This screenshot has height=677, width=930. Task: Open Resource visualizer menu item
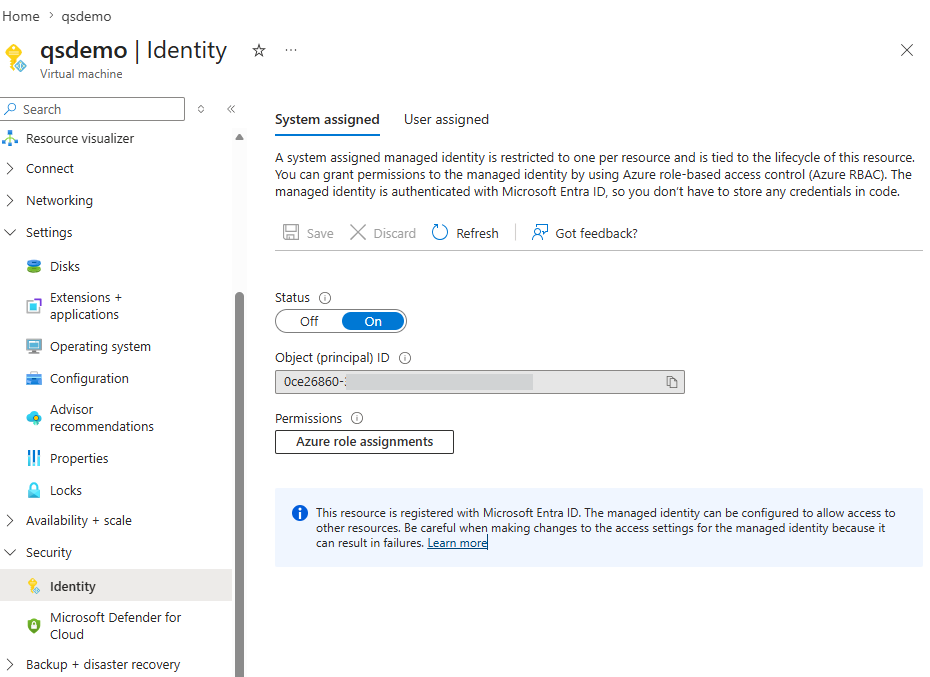(x=80, y=138)
